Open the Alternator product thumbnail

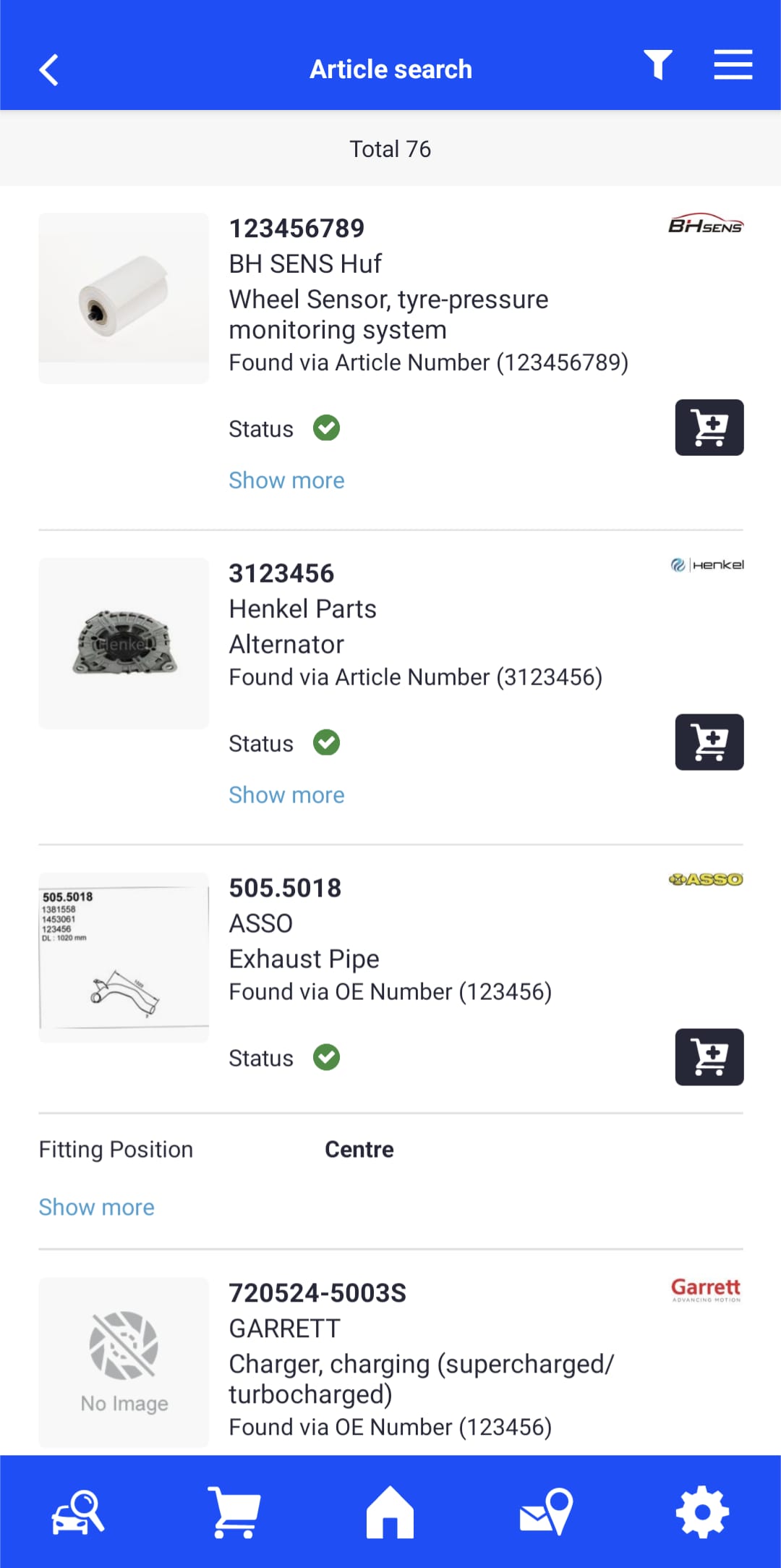(x=123, y=643)
